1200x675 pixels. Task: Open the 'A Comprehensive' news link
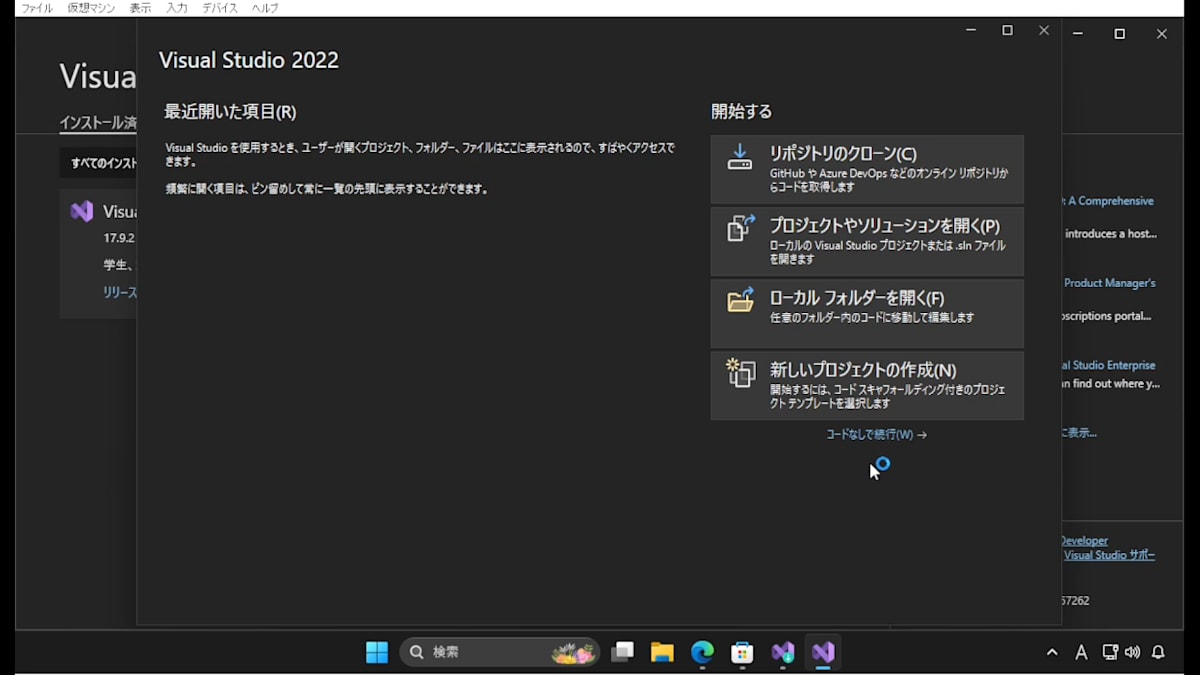click(x=1108, y=201)
